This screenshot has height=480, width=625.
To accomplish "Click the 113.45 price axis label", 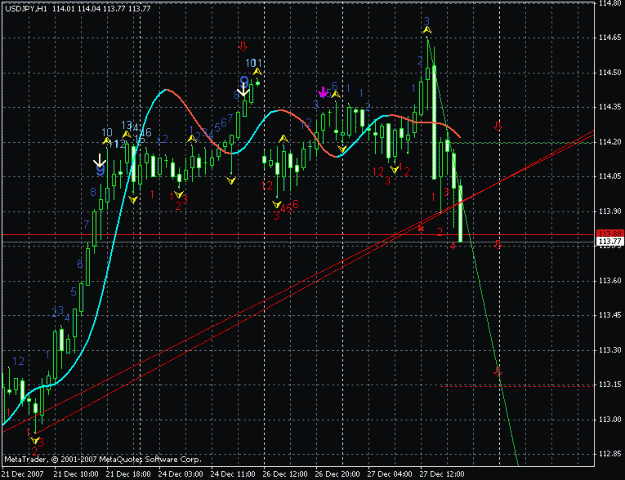I will pyautogui.click(x=610, y=315).
